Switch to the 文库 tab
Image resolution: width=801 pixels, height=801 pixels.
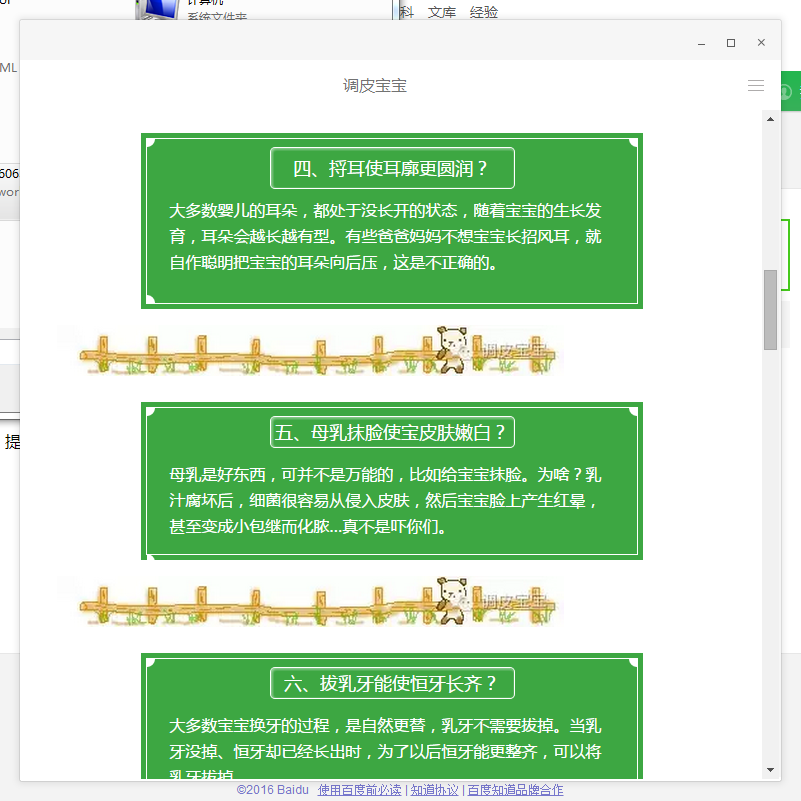pyautogui.click(x=442, y=12)
